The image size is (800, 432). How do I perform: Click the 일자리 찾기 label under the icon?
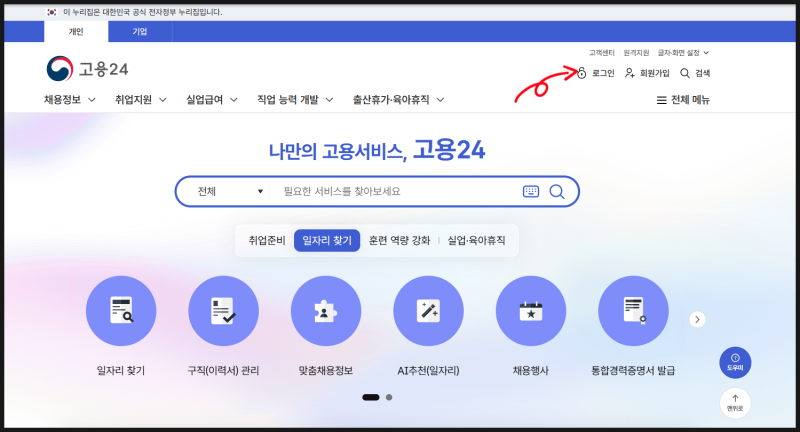pyautogui.click(x=121, y=371)
